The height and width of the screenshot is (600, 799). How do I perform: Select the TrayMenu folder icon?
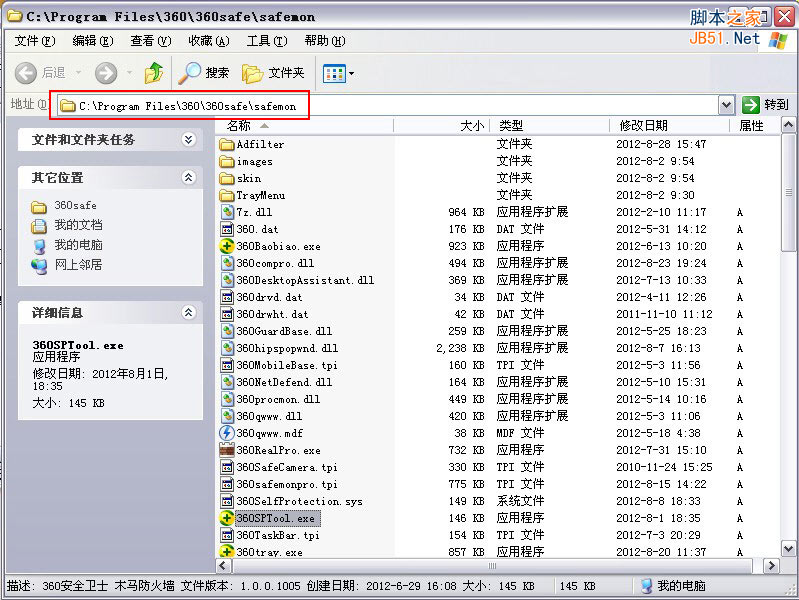tap(227, 195)
